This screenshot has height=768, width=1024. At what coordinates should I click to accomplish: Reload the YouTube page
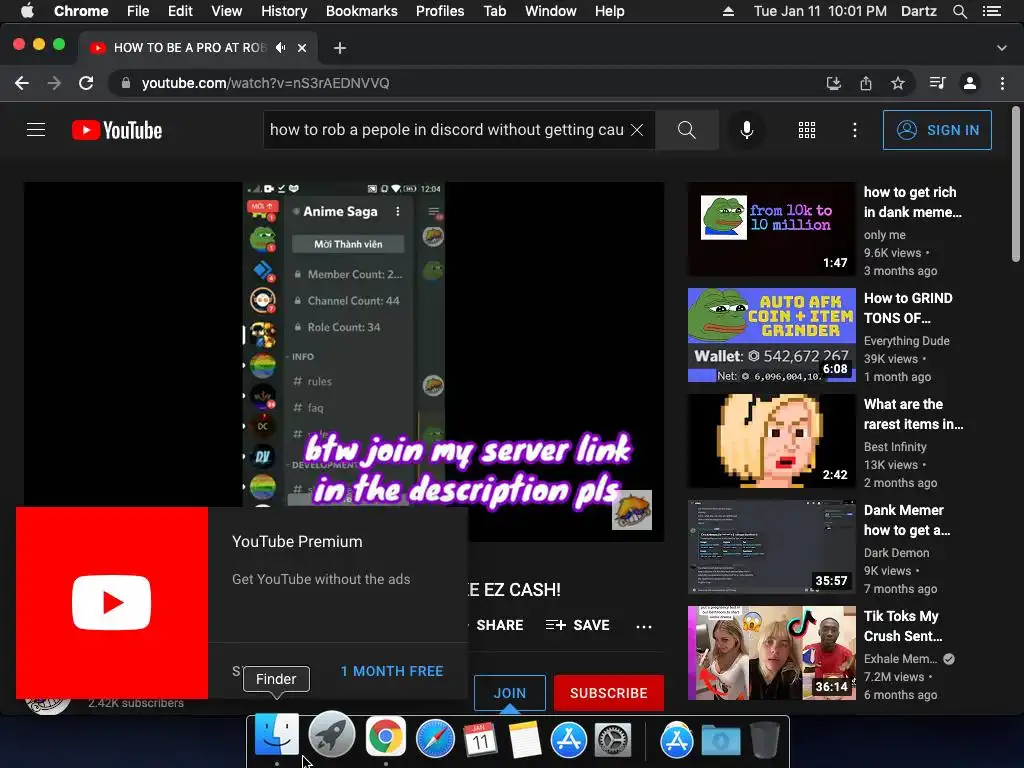click(86, 83)
